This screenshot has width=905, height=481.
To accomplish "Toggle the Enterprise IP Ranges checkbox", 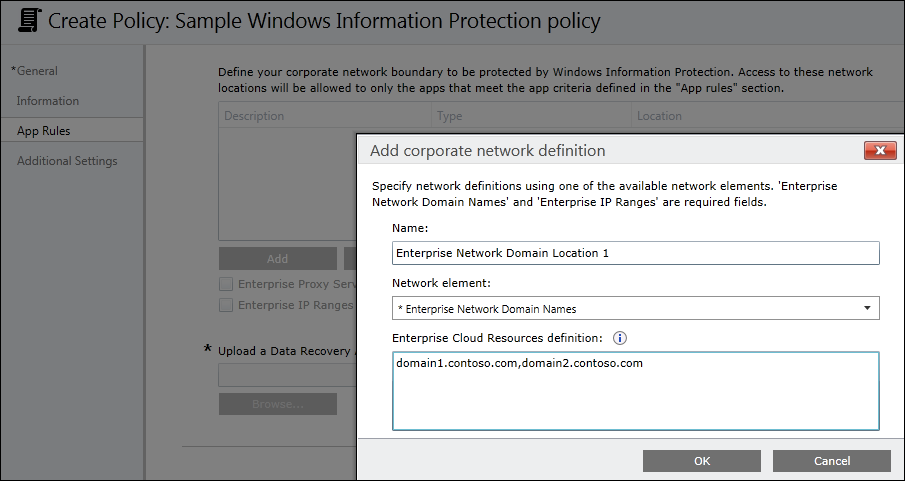I will point(226,305).
